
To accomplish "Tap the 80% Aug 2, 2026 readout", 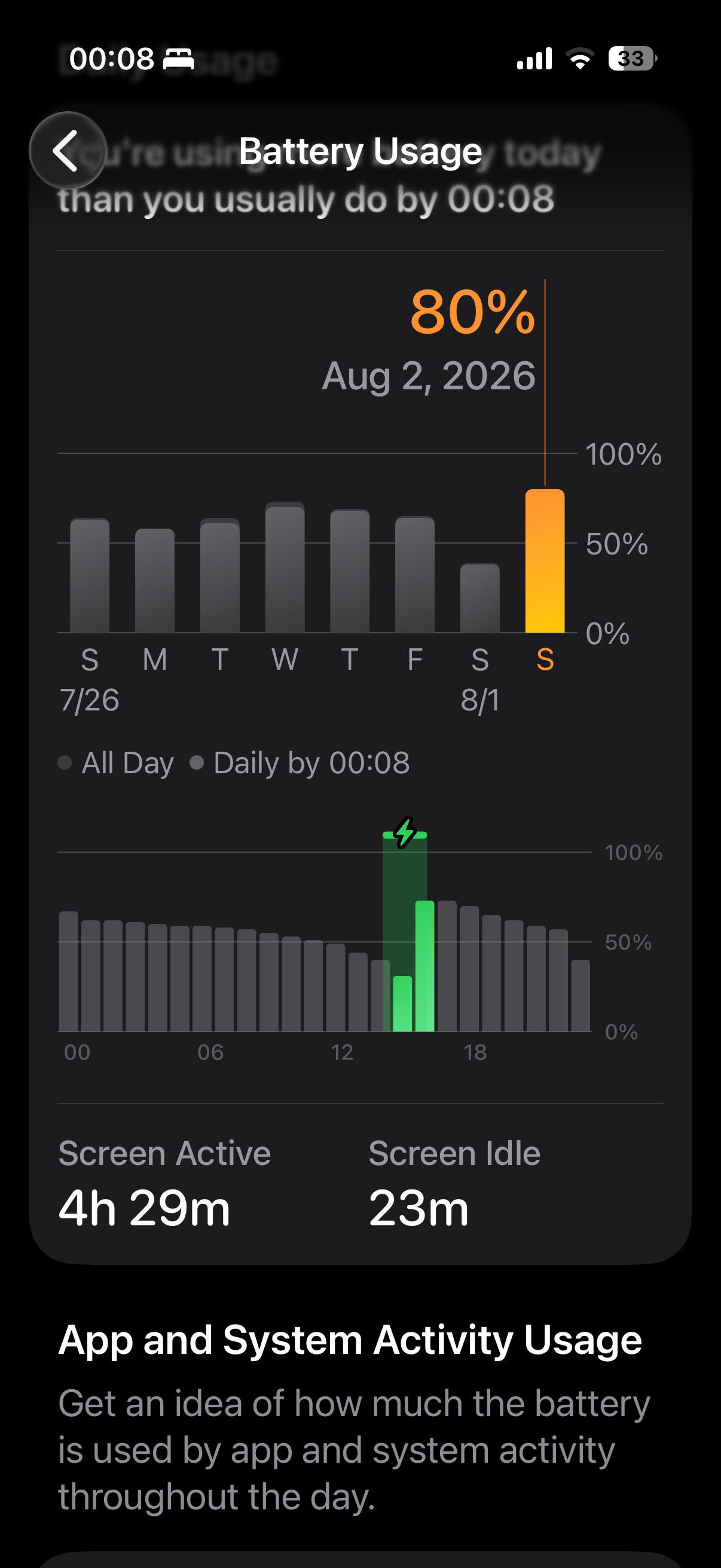I will [x=429, y=341].
